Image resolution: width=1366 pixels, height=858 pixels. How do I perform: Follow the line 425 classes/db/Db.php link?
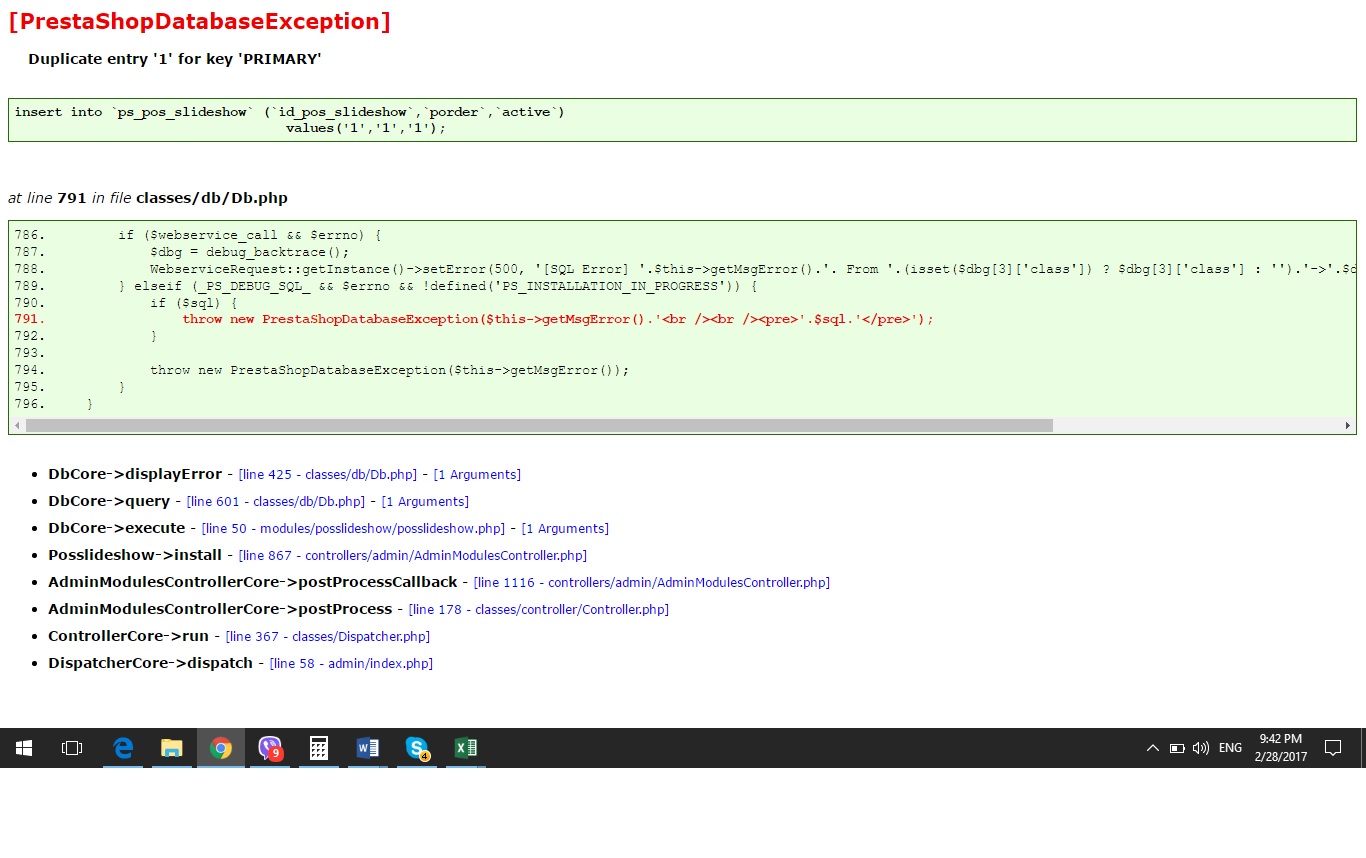pyautogui.click(x=328, y=475)
